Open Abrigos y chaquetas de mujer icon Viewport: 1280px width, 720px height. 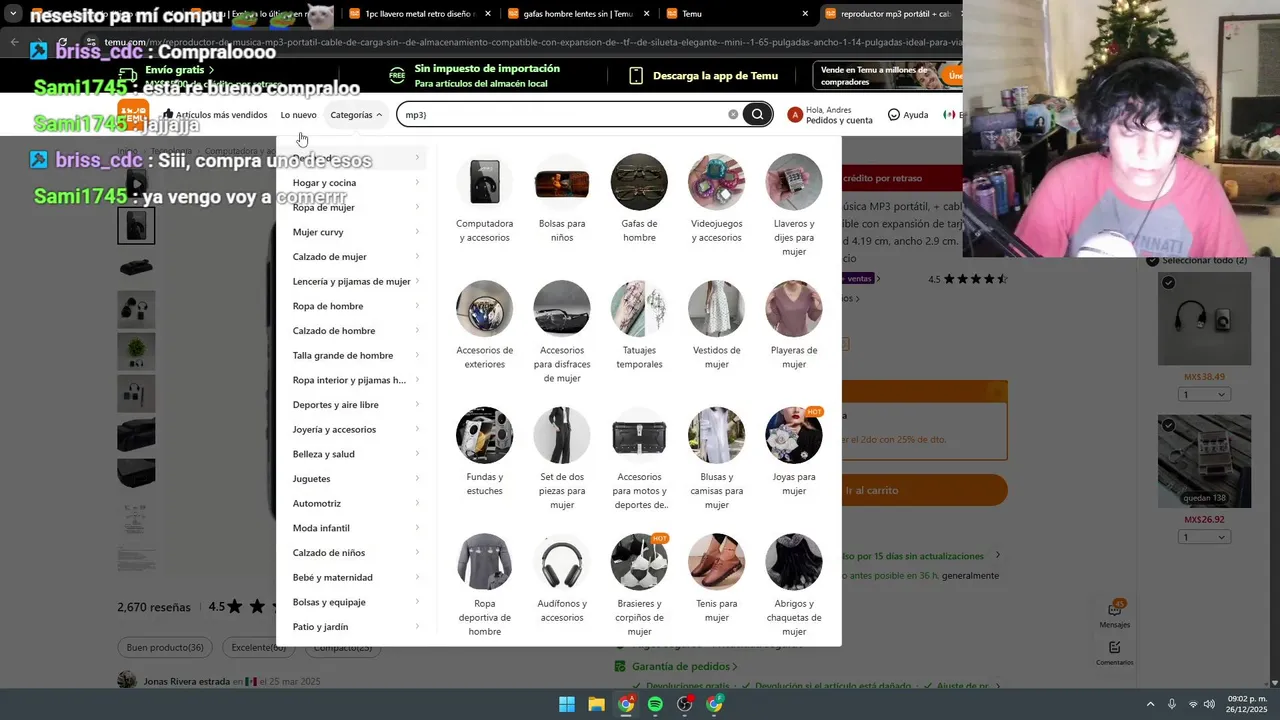click(794, 562)
